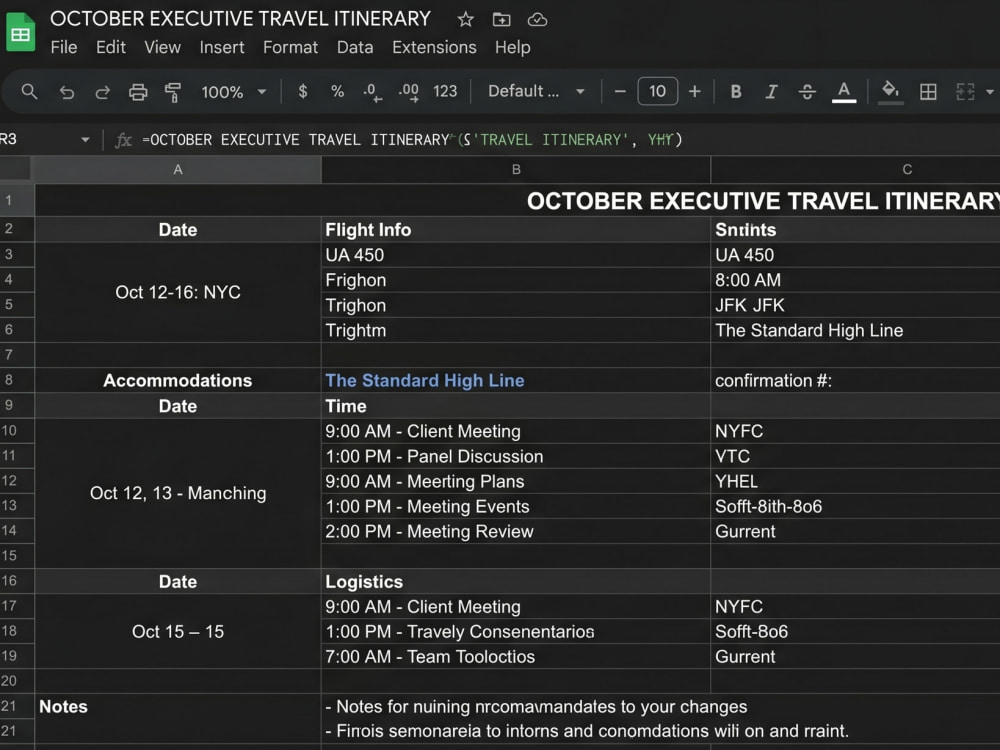Print the sheet using printer icon
This screenshot has width=1000, height=750.
pos(138,92)
